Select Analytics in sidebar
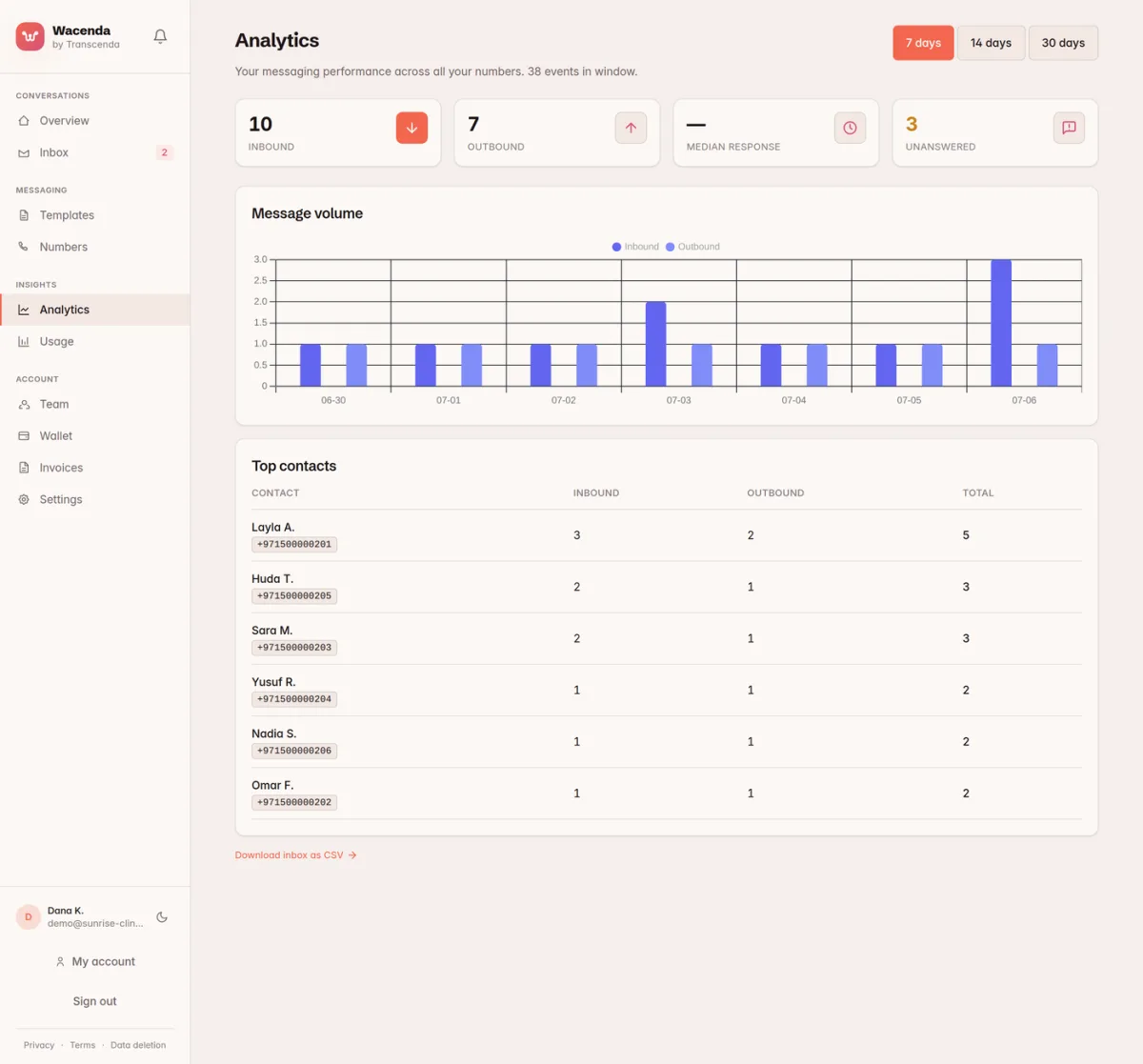Image resolution: width=1143 pixels, height=1064 pixels. click(x=95, y=310)
